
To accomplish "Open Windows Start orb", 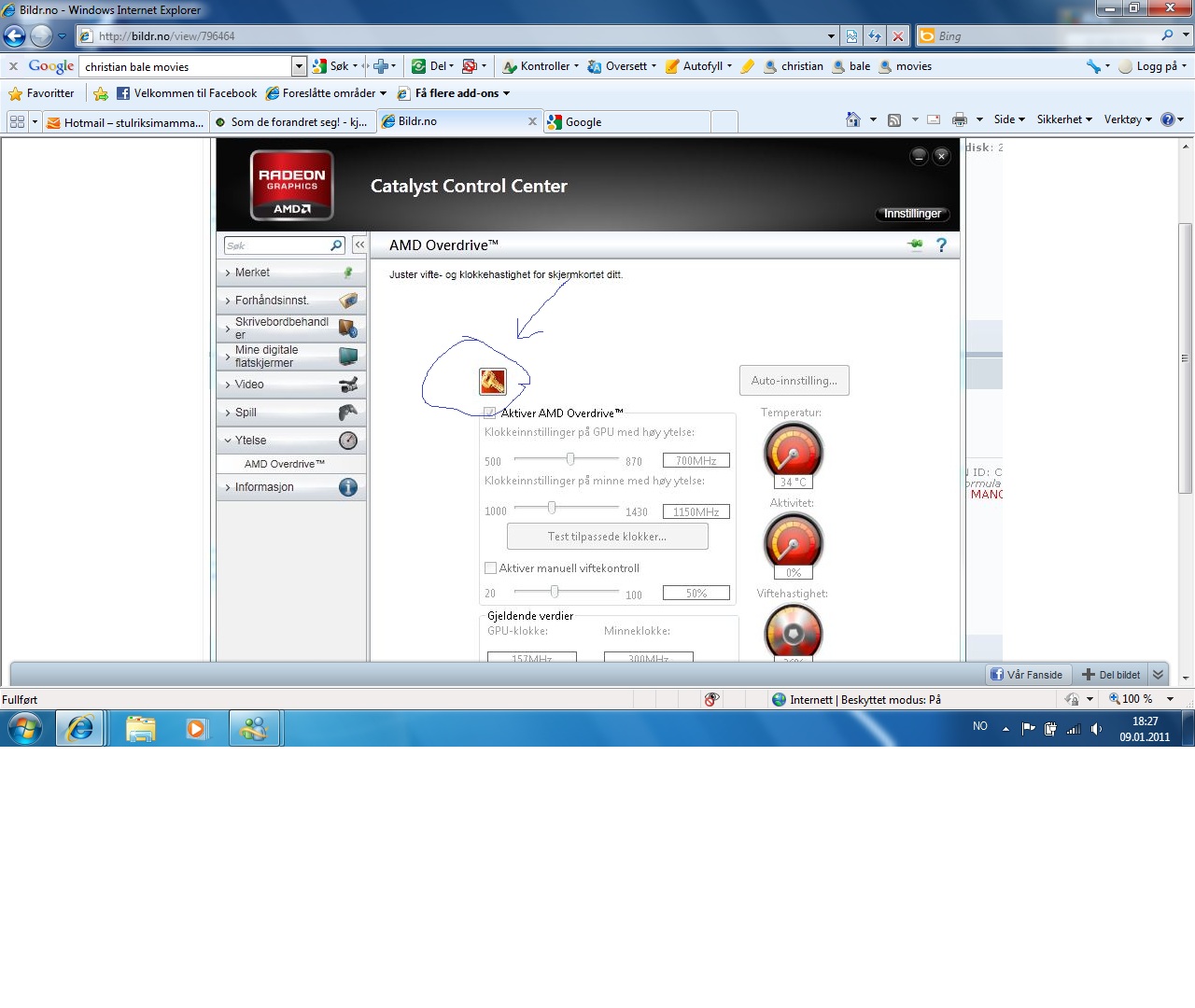I will (25, 728).
